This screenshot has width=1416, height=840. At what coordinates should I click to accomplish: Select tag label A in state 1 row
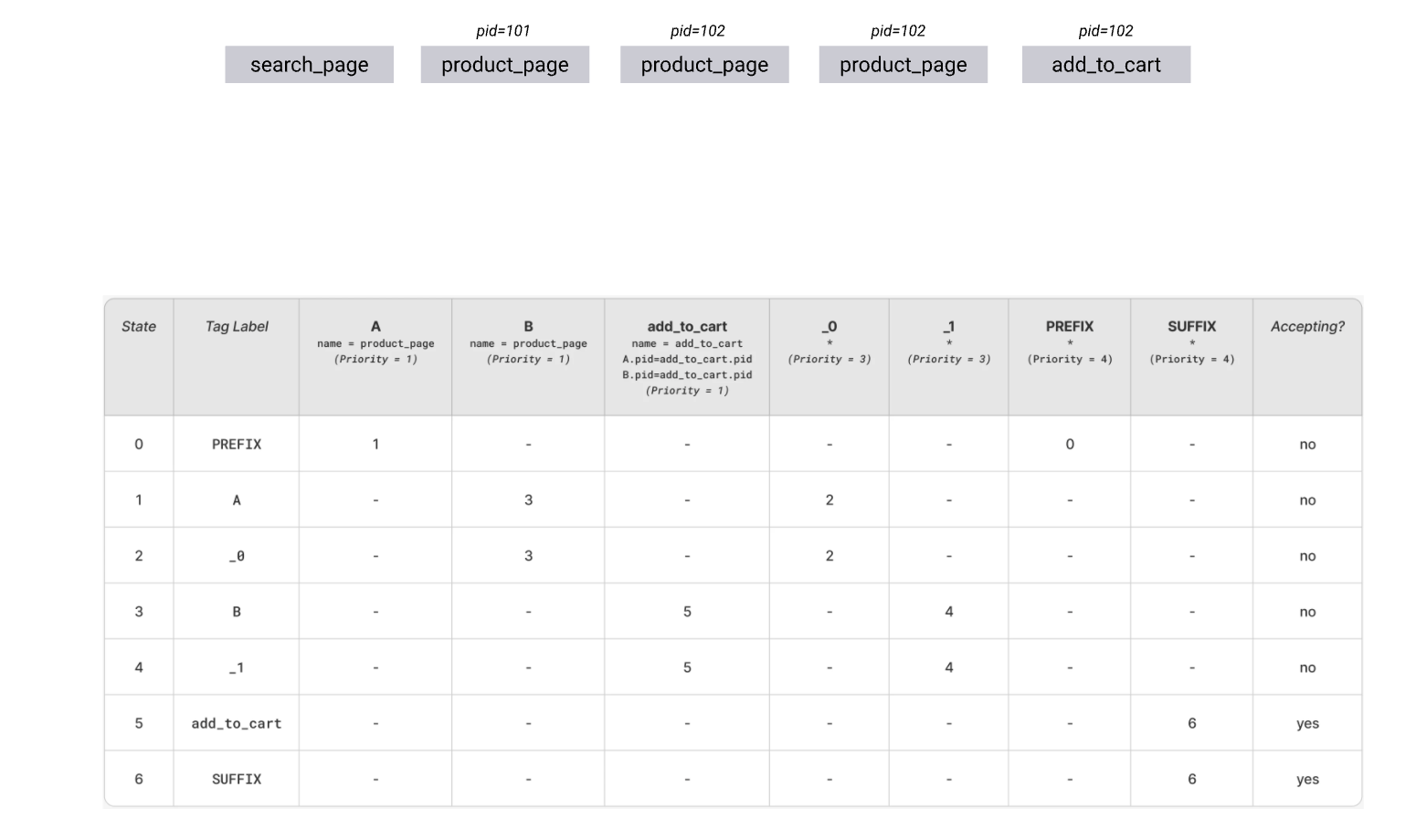click(x=237, y=499)
